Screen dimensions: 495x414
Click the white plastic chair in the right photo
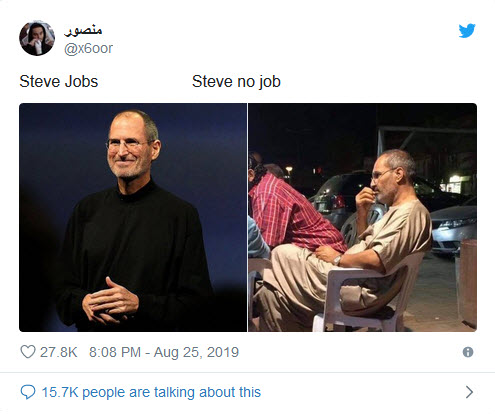coord(368,293)
